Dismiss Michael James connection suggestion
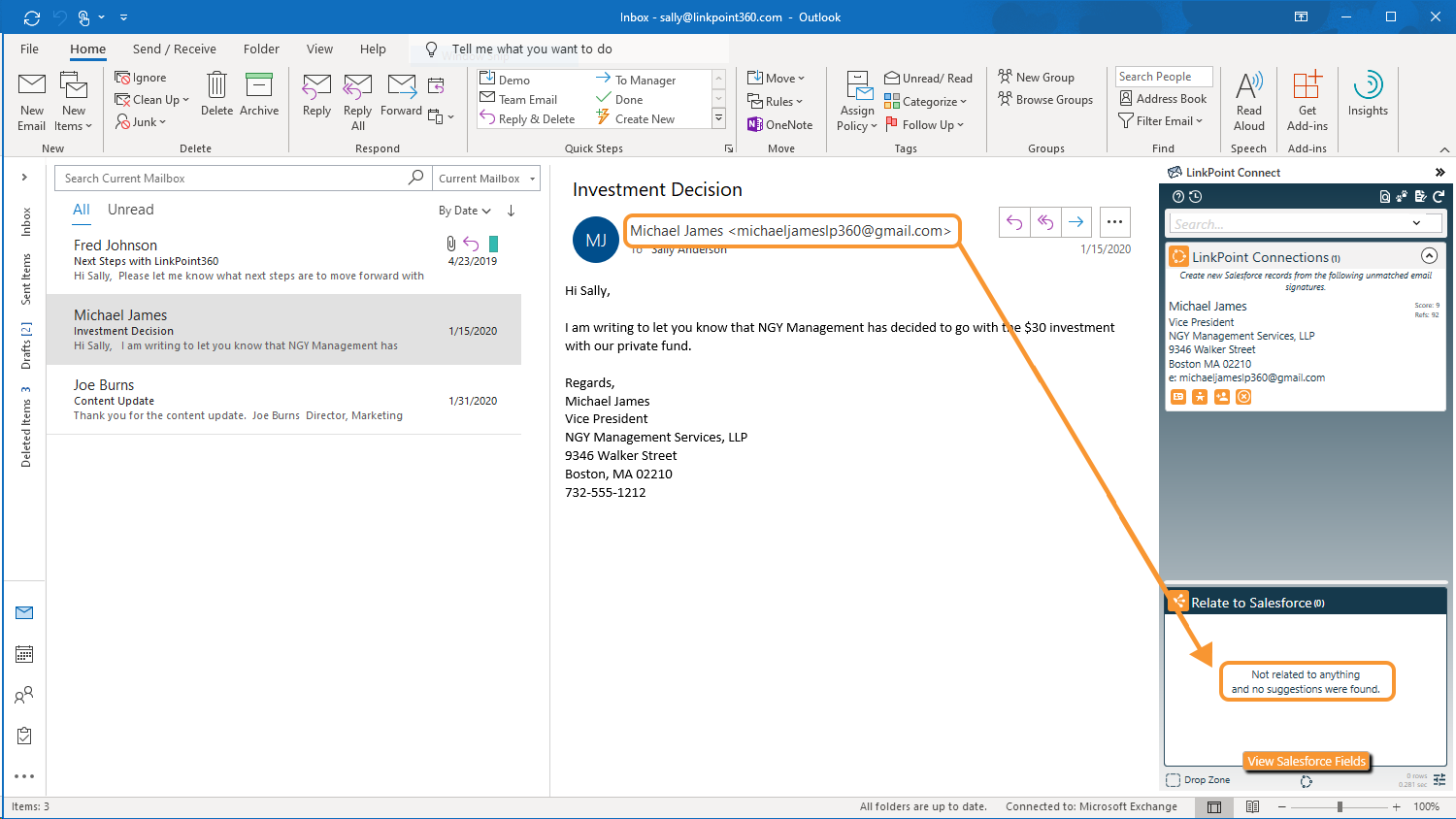Viewport: 1456px width, 819px height. [1243, 396]
